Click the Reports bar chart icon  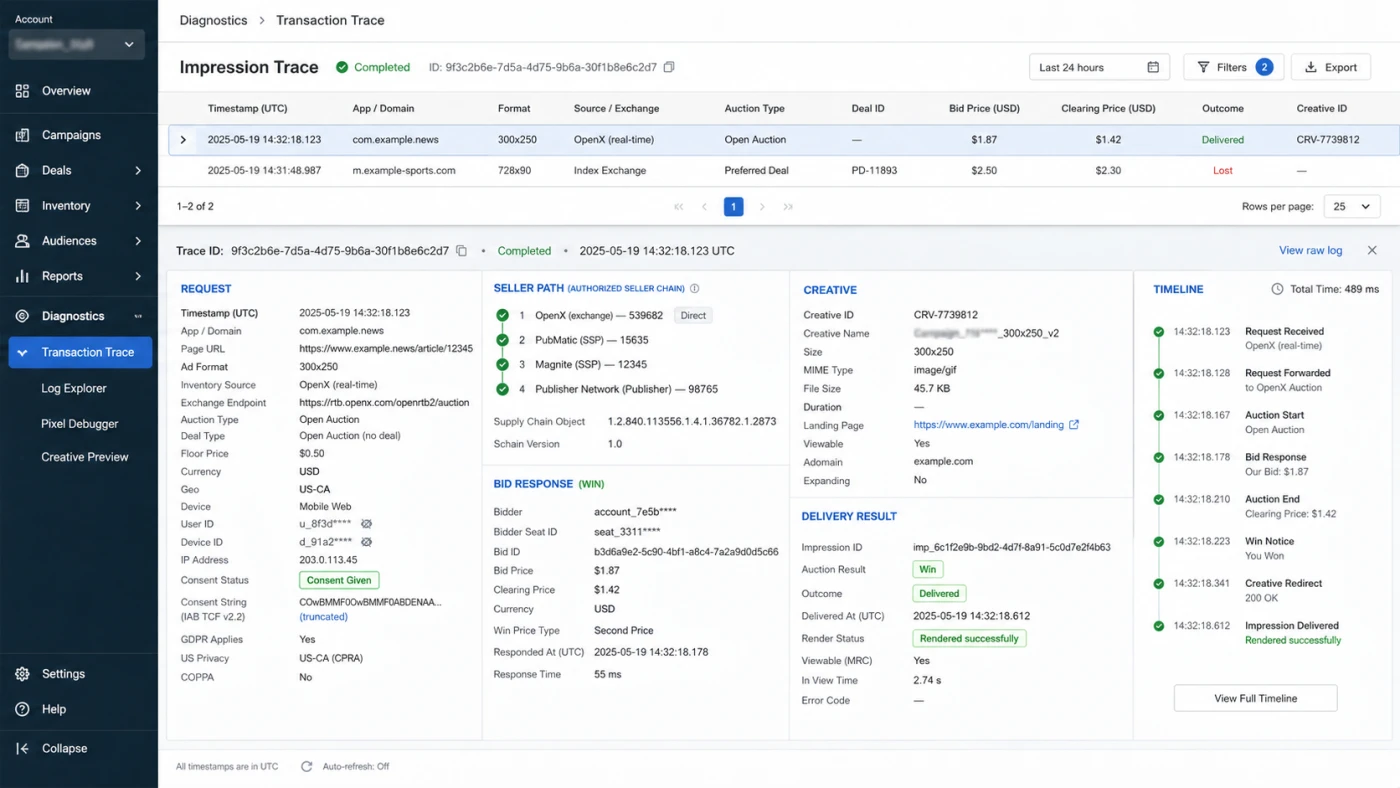tap(22, 276)
